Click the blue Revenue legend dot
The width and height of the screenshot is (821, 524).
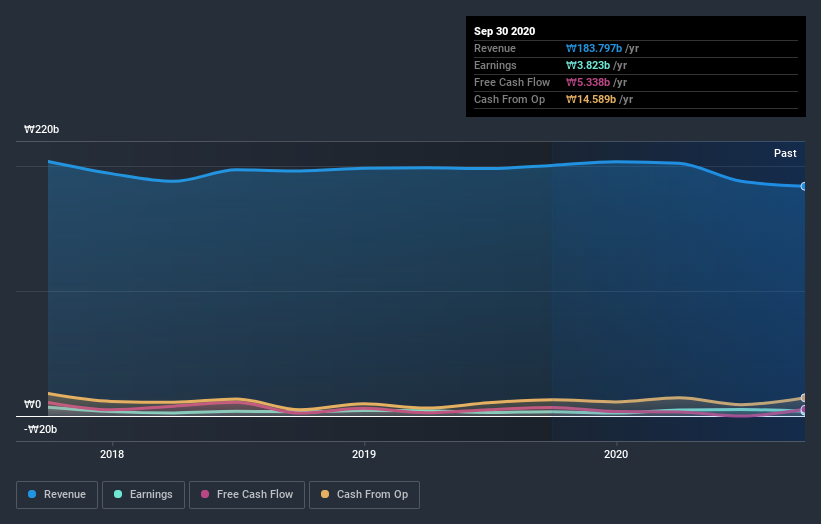32,494
